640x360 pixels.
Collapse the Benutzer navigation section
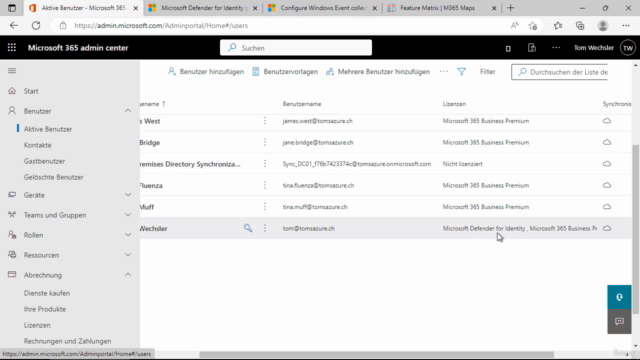point(128,111)
